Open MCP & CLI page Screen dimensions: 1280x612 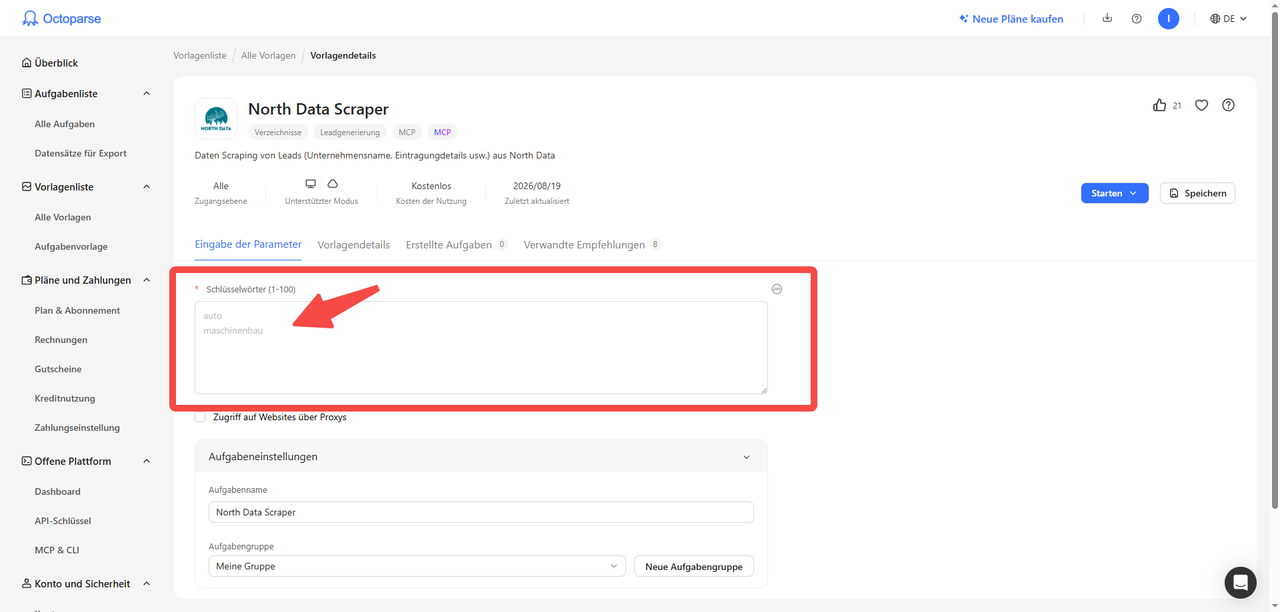click(57, 550)
